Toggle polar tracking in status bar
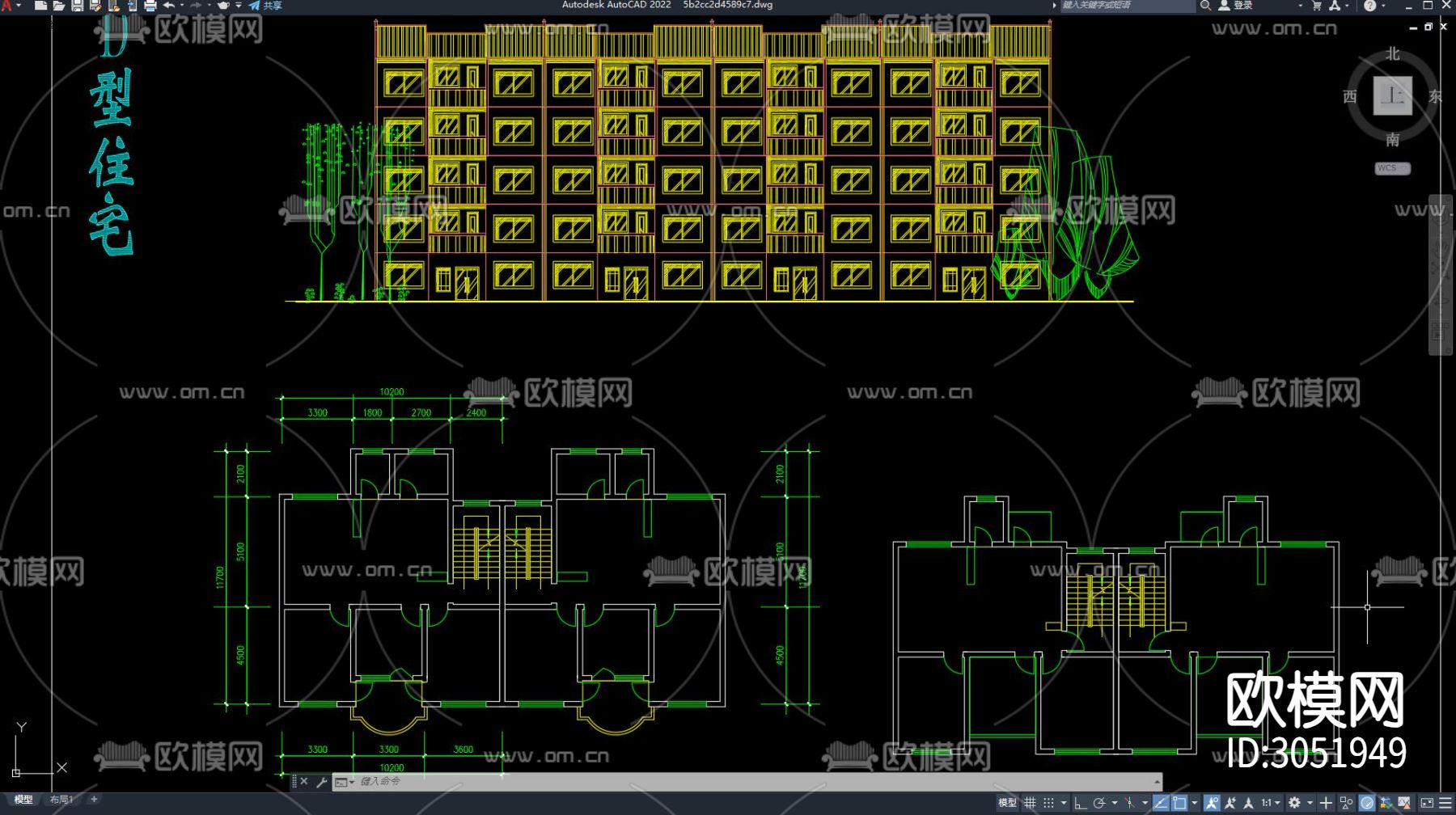The image size is (1456, 815). pos(1099,803)
